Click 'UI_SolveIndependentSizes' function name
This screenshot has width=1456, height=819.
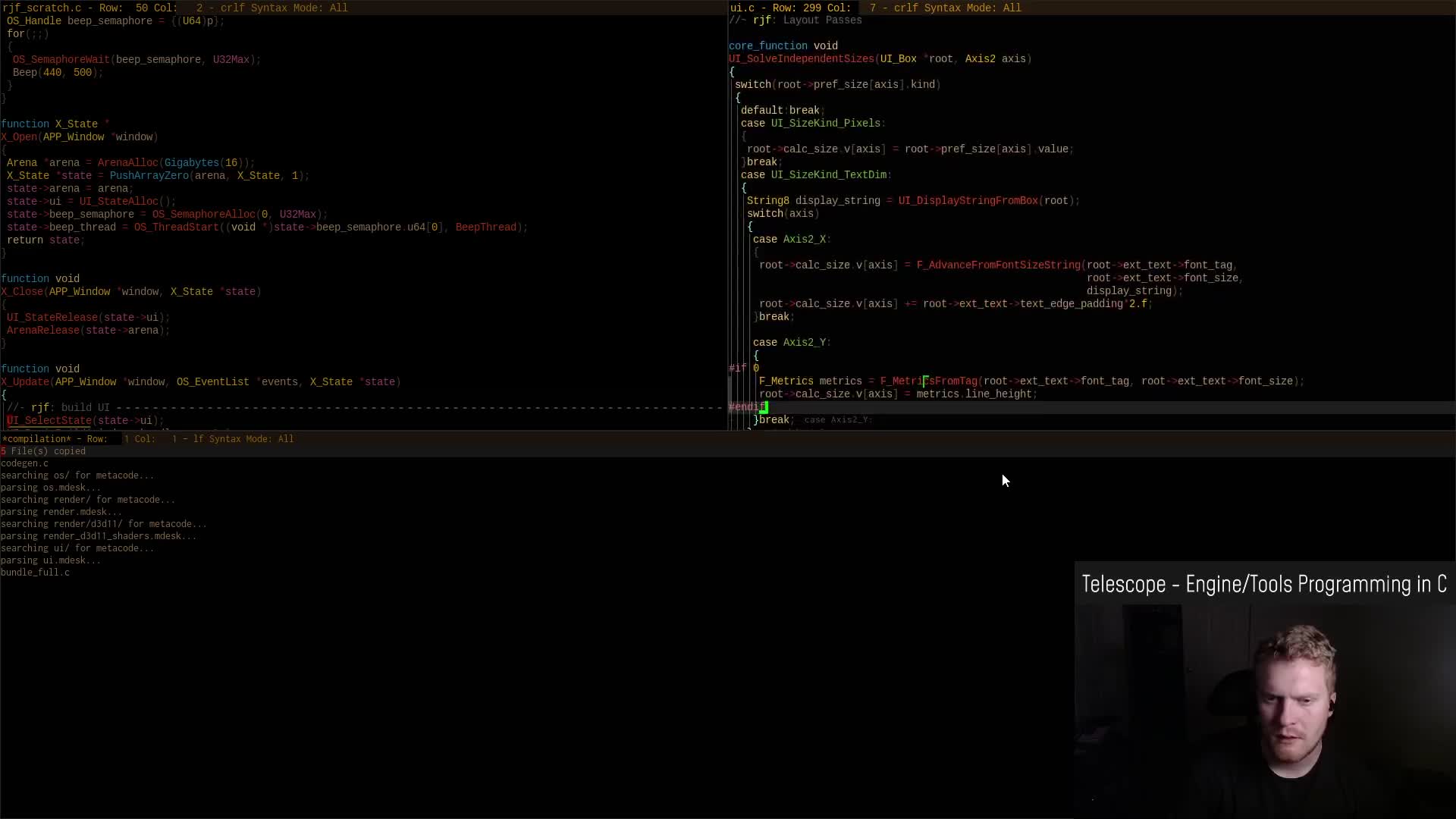point(802,58)
